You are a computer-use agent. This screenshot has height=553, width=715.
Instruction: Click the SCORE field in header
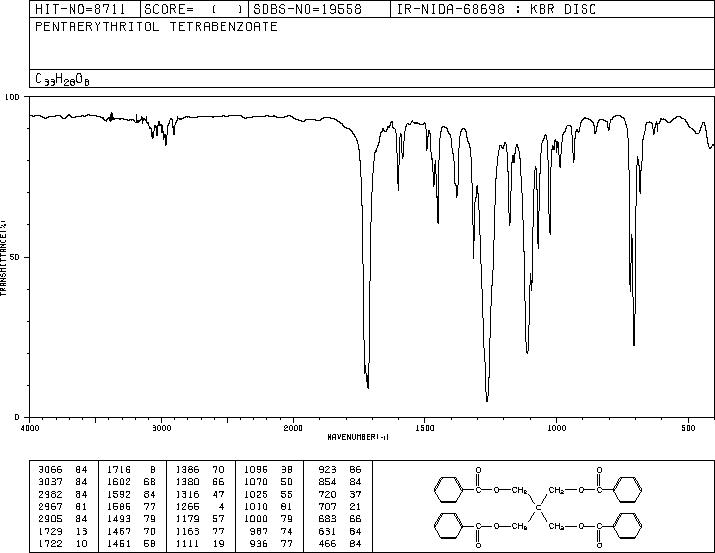point(194,9)
